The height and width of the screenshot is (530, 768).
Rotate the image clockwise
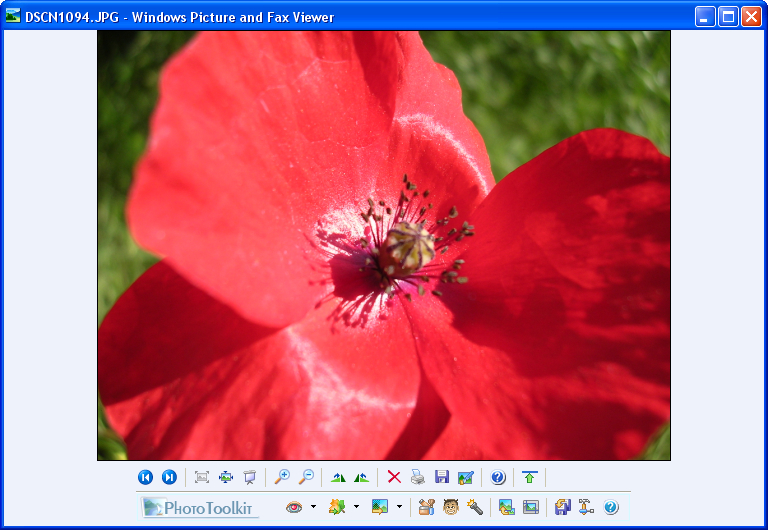pyautogui.click(x=338, y=478)
